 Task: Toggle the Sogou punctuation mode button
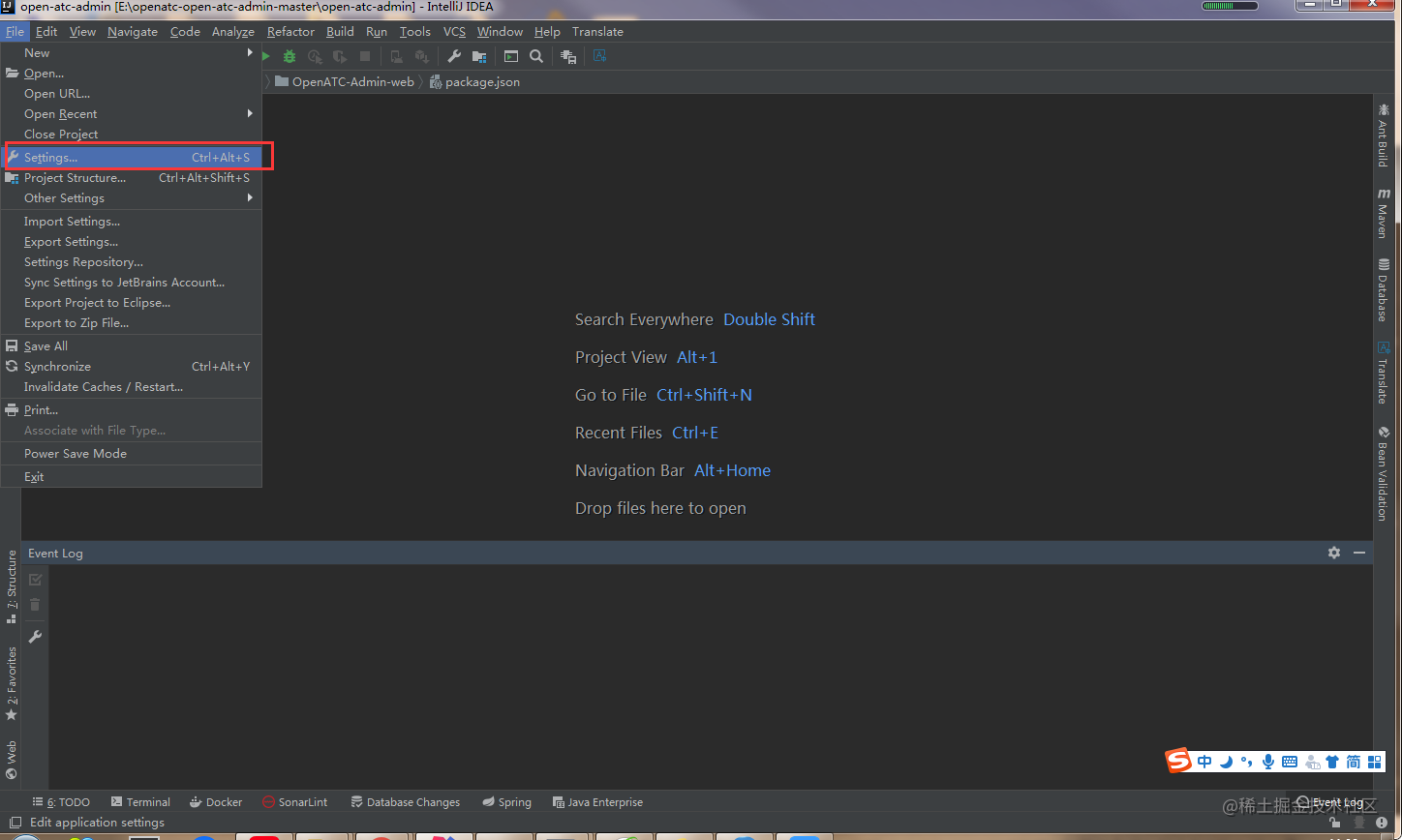click(x=1247, y=762)
